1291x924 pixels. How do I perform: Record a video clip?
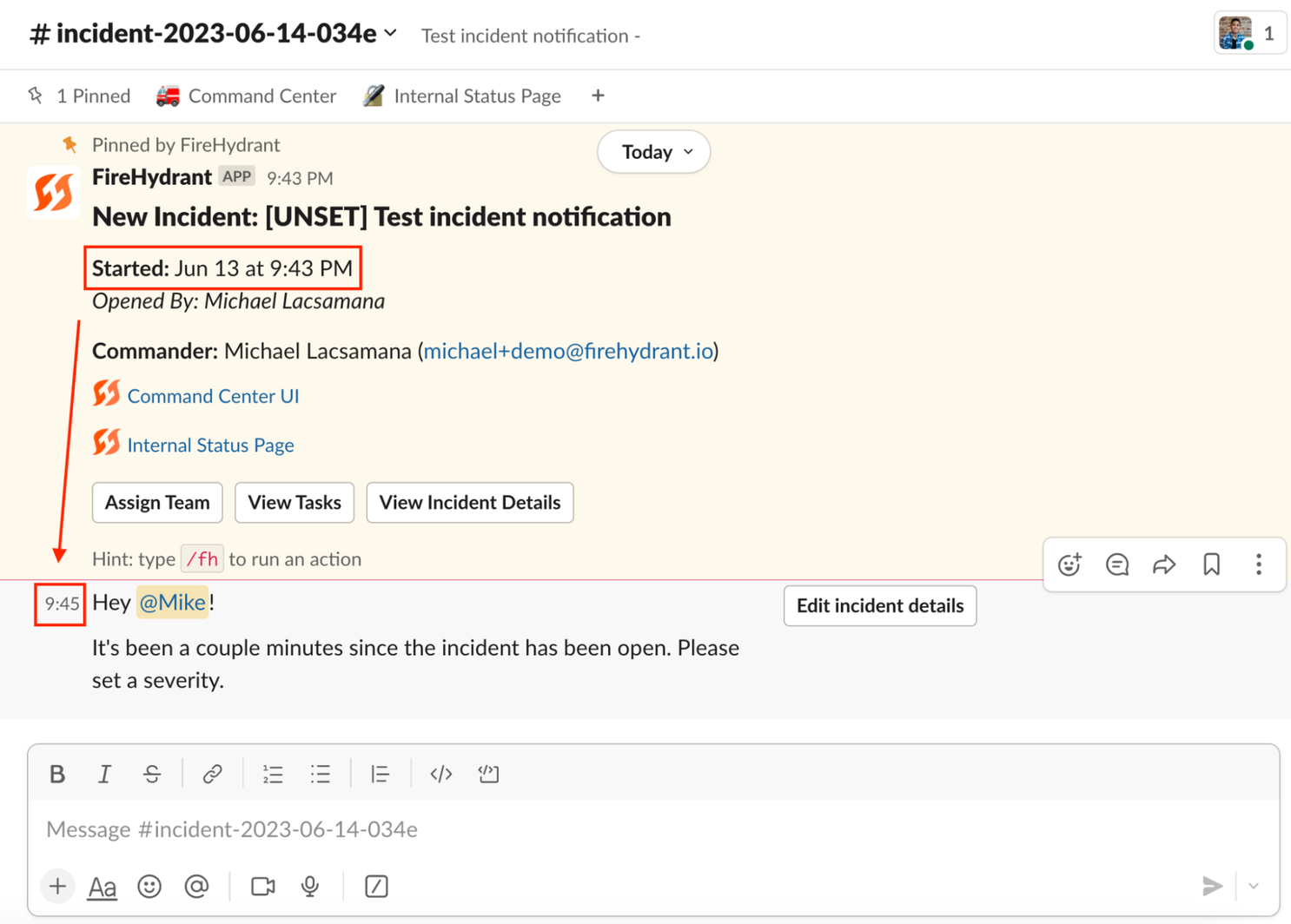point(263,886)
